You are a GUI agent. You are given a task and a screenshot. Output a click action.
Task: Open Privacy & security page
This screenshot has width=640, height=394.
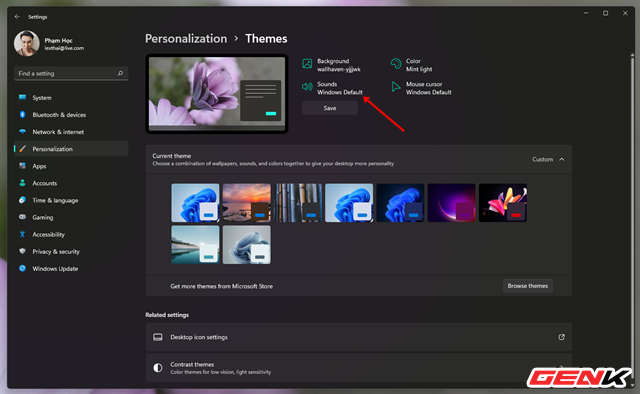(71, 252)
